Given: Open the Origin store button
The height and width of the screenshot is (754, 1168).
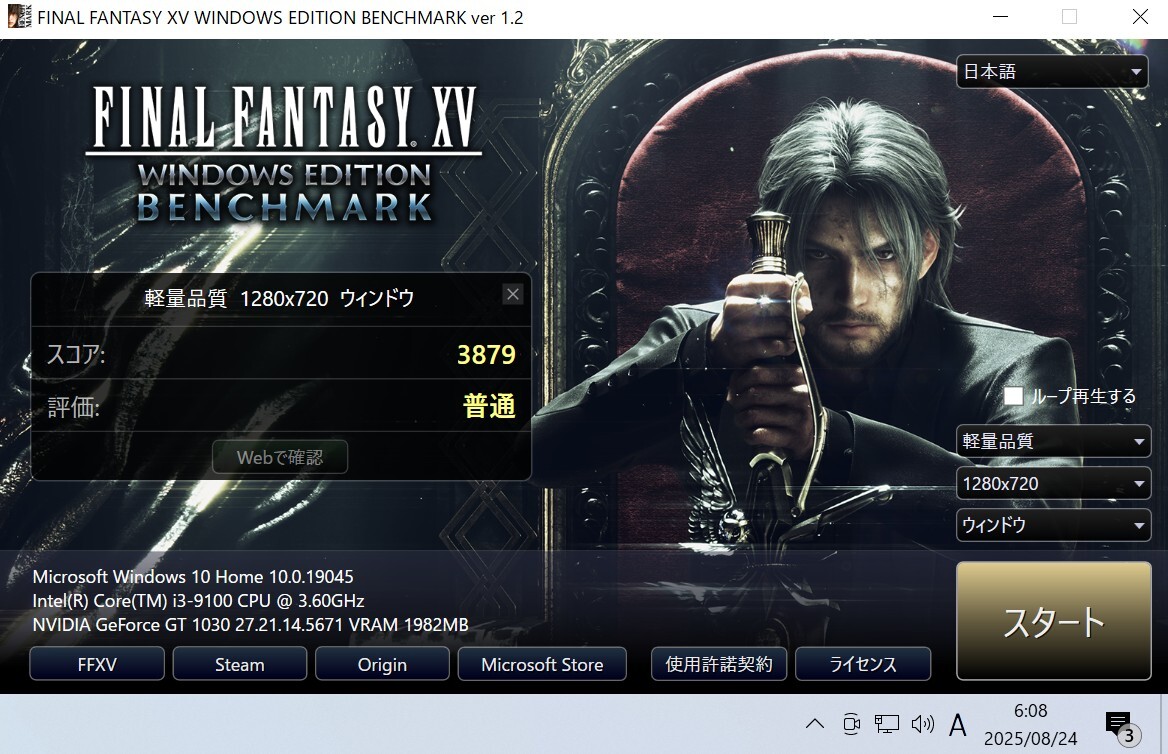Looking at the screenshot, I should [382, 664].
